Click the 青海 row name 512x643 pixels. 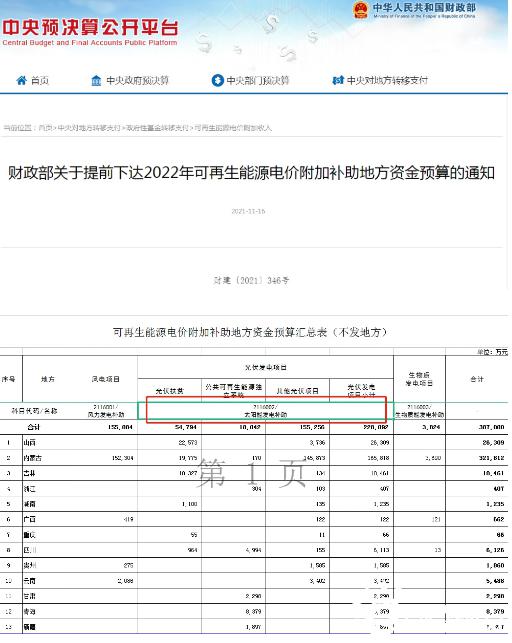pyautogui.click(x=30, y=611)
